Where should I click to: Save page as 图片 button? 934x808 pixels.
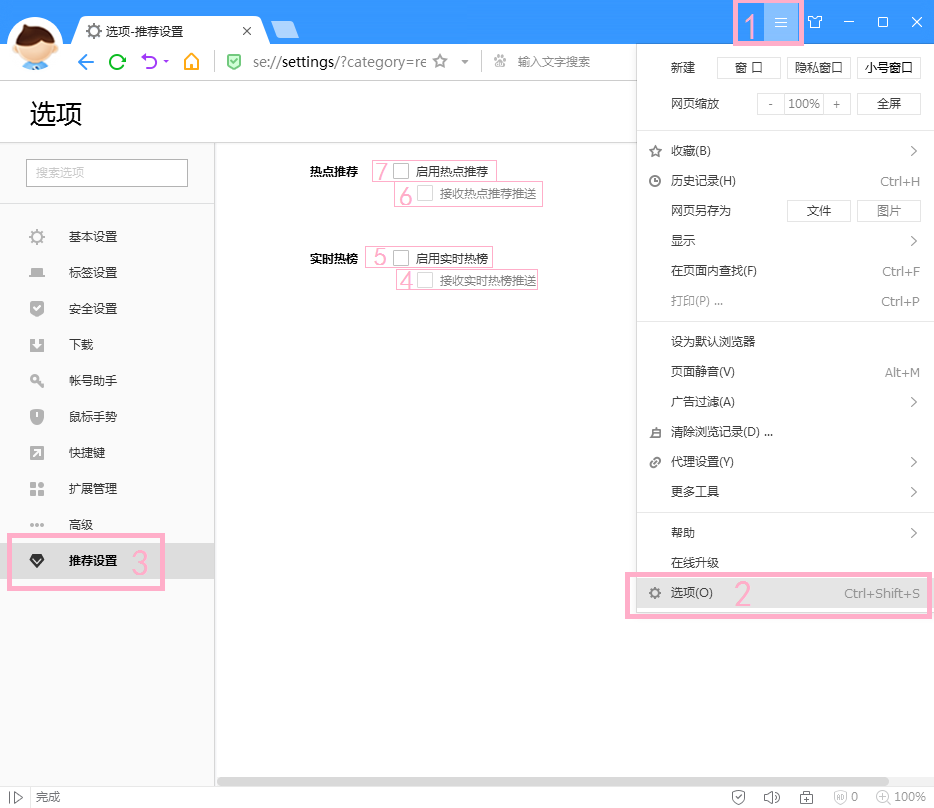click(889, 211)
